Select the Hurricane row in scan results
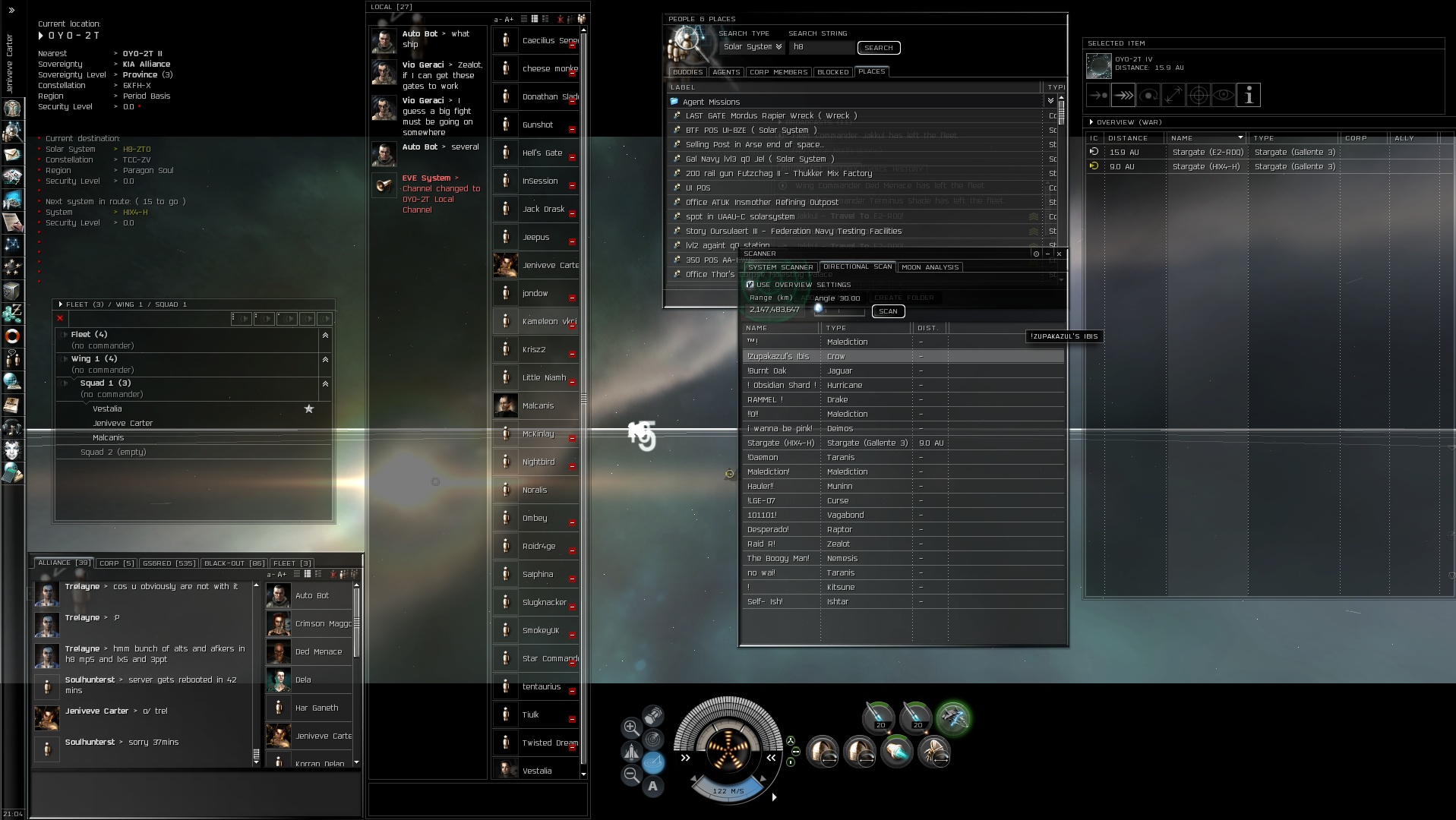This screenshot has width=1456, height=820. pos(903,386)
